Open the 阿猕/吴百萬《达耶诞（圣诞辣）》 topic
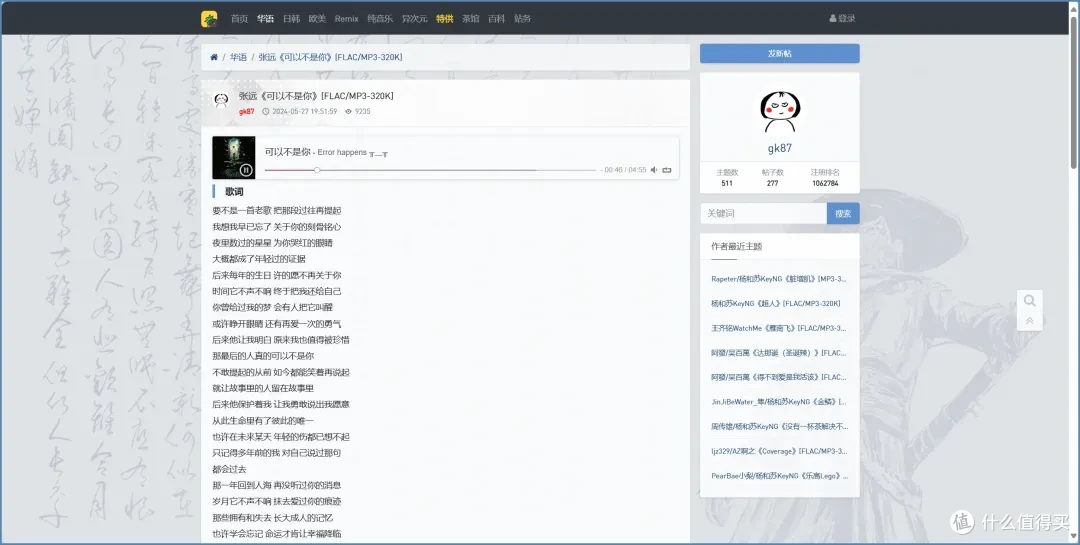This screenshot has width=1080, height=545. pos(779,353)
